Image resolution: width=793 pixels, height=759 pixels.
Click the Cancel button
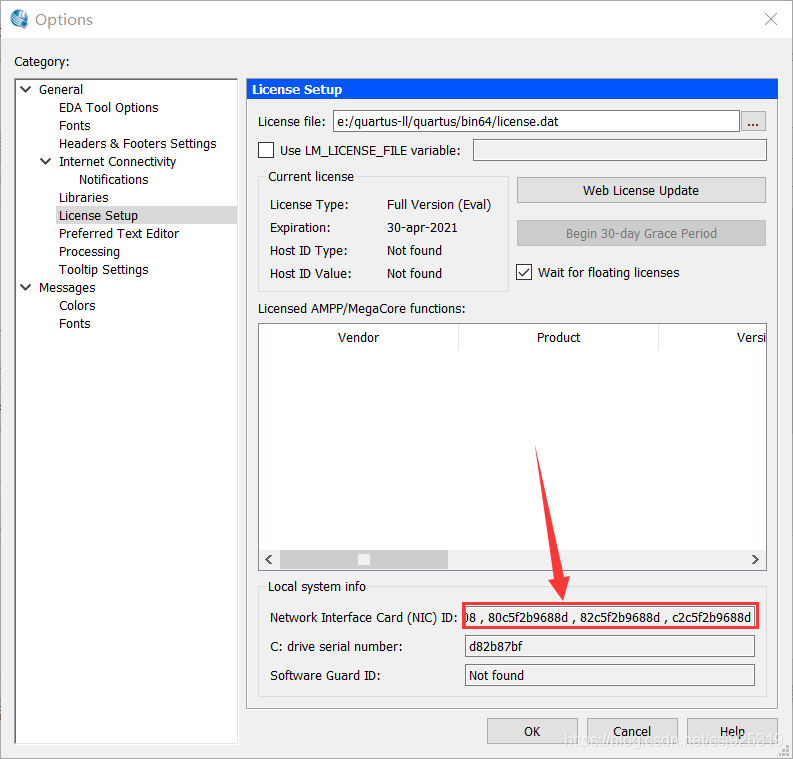(632, 731)
